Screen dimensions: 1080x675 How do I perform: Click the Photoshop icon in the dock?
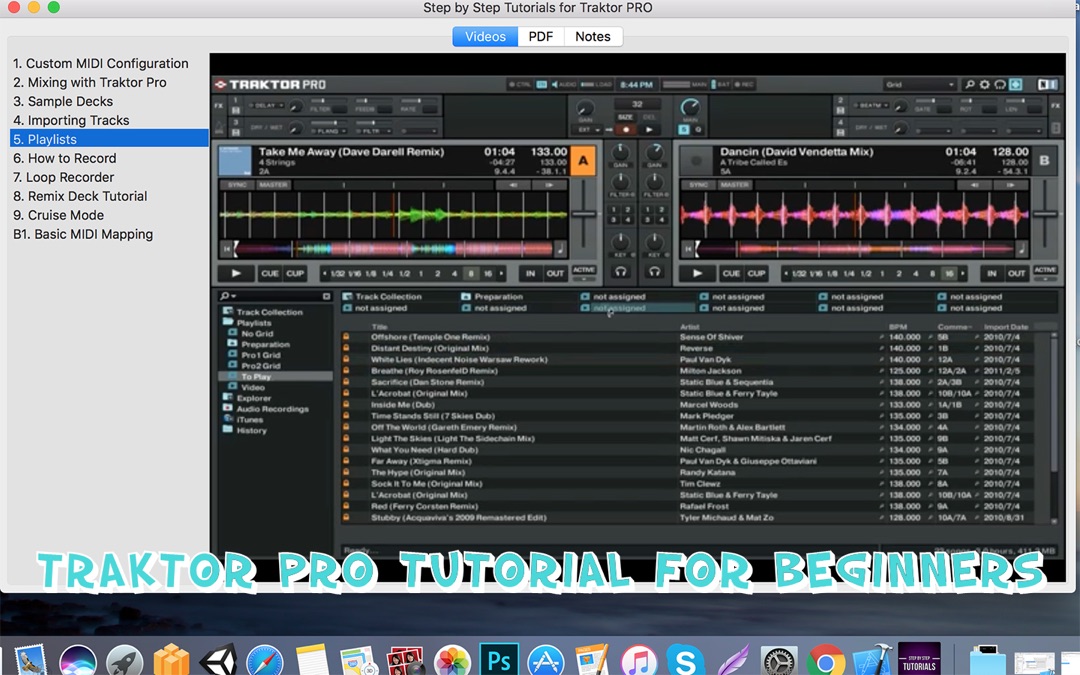(497, 661)
